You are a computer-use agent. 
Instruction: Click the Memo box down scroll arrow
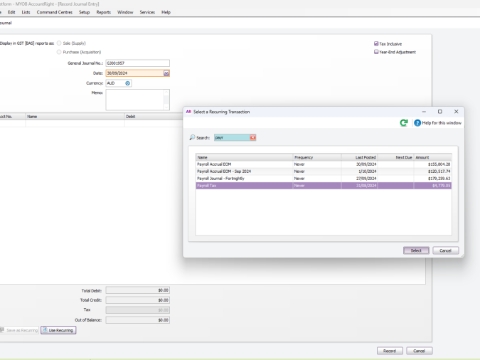pos(166,107)
